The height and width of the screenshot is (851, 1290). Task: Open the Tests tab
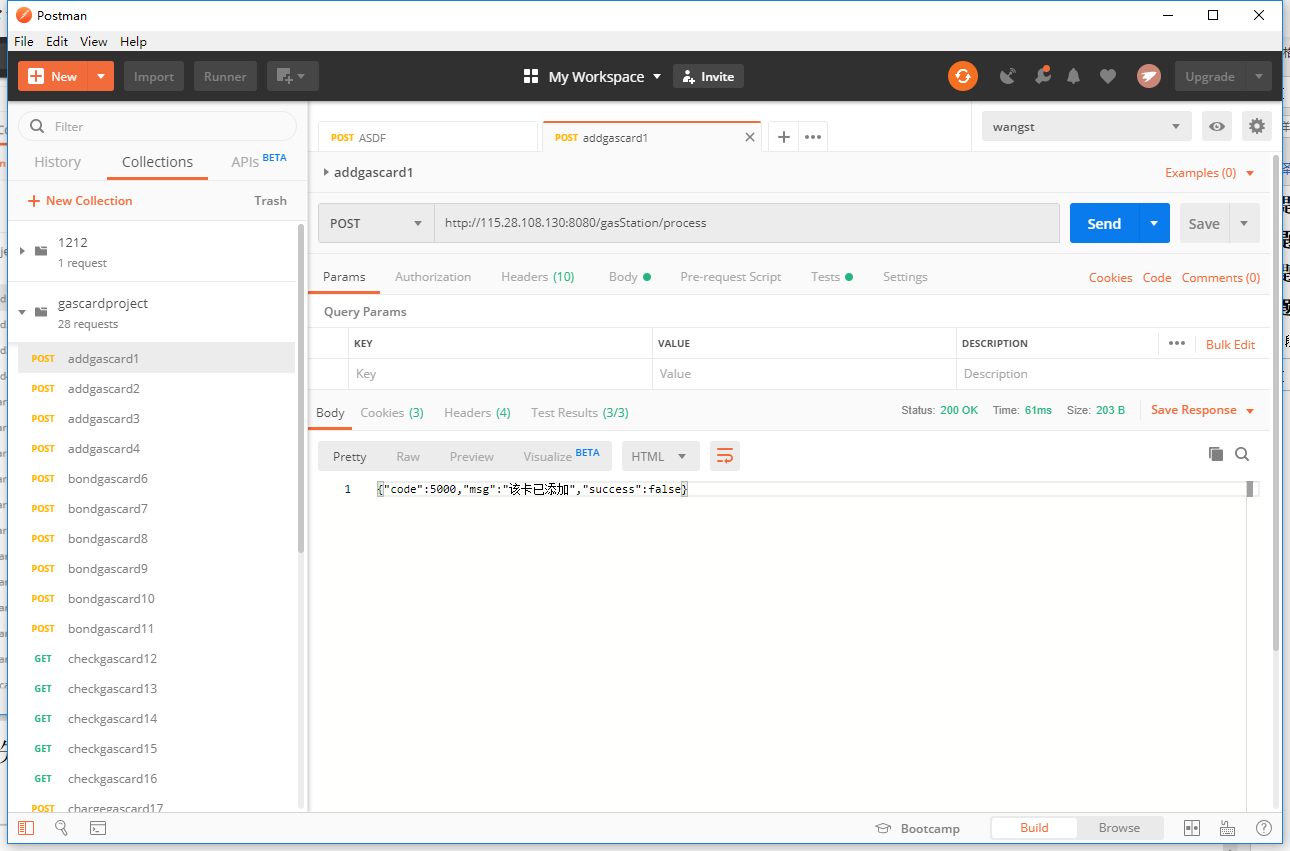tap(832, 277)
